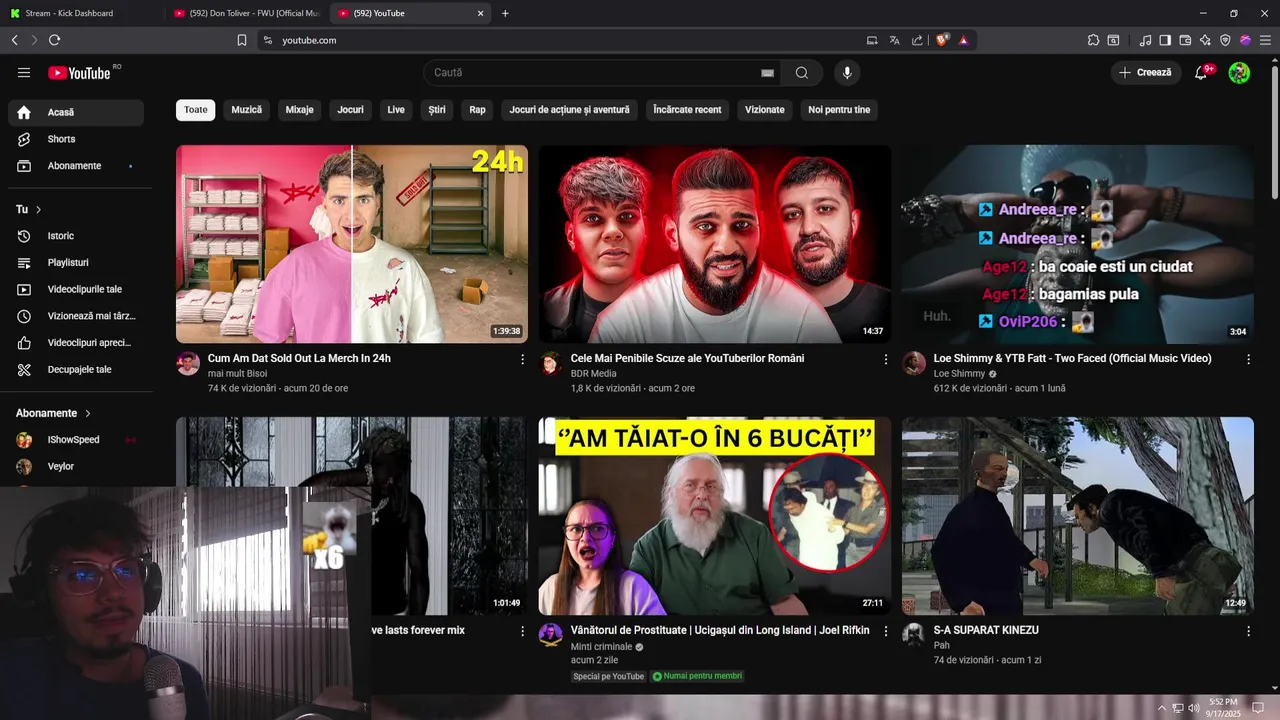The height and width of the screenshot is (720, 1280).
Task: Select the Vizionate filter chip
Action: coord(765,110)
